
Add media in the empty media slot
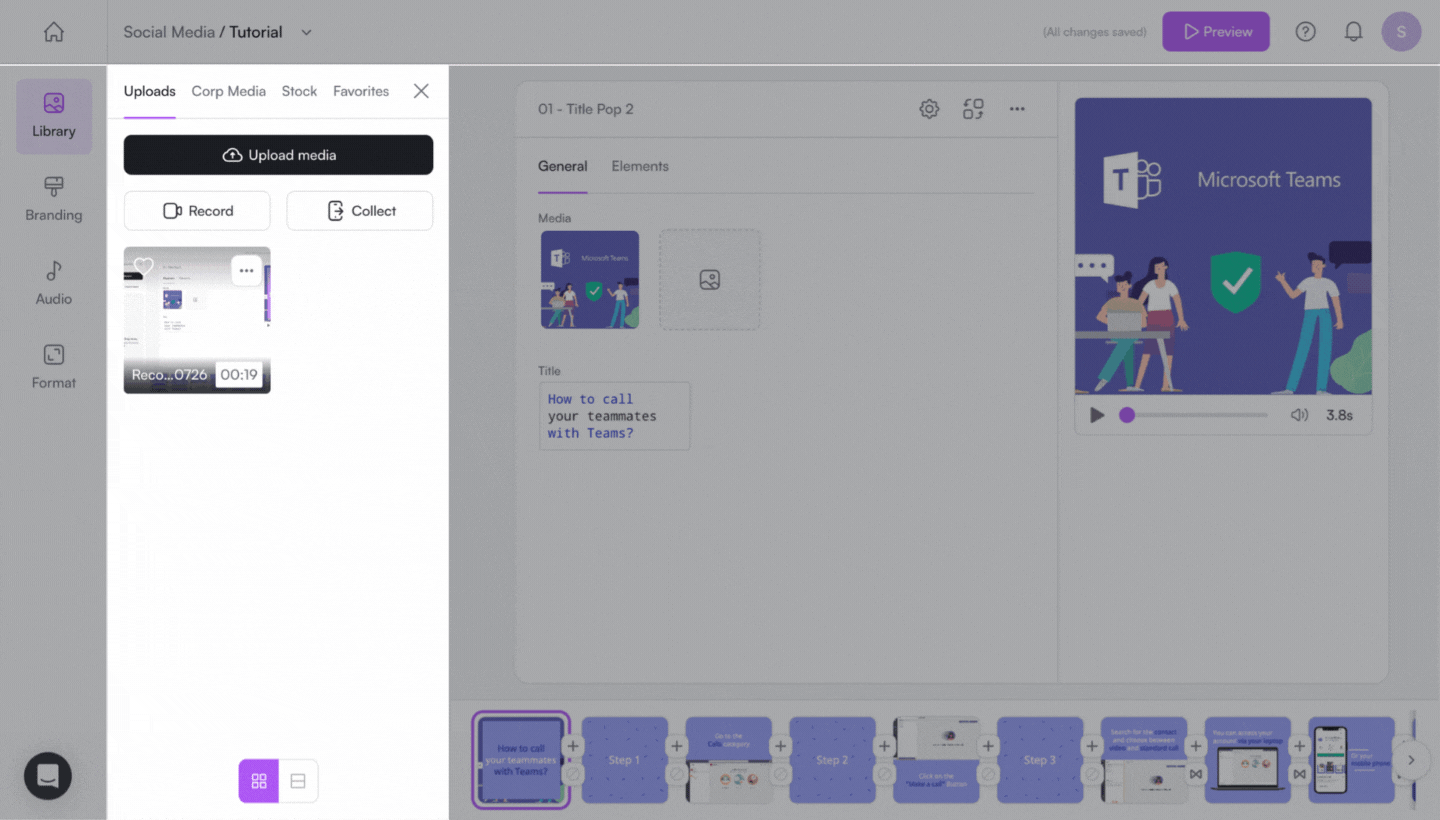click(710, 280)
